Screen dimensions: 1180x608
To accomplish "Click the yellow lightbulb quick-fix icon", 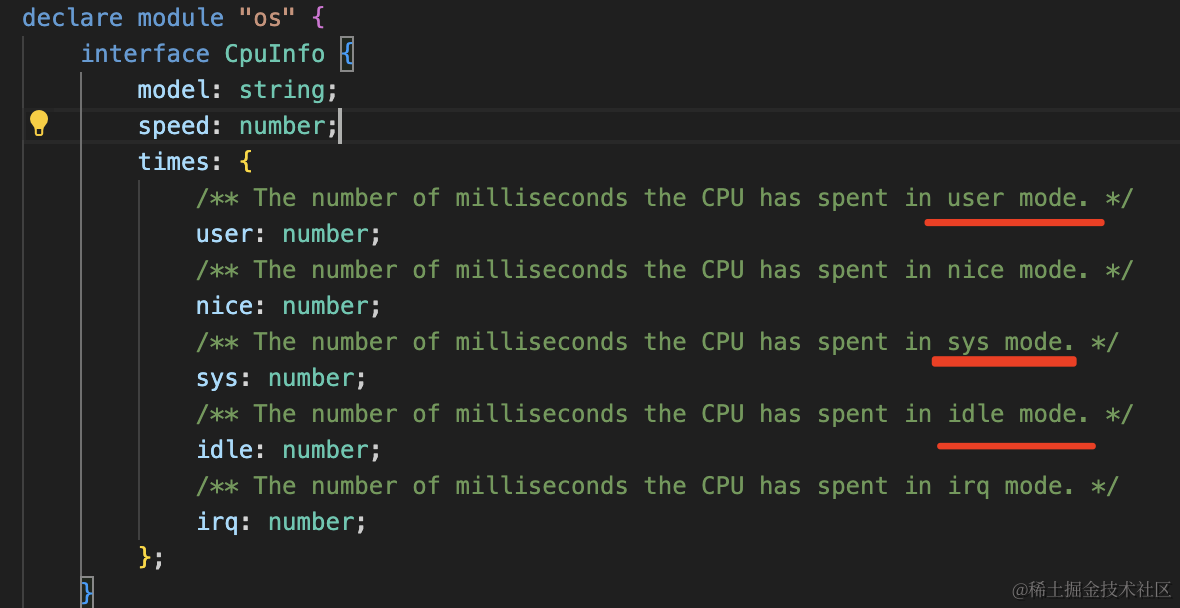I will [x=38, y=123].
